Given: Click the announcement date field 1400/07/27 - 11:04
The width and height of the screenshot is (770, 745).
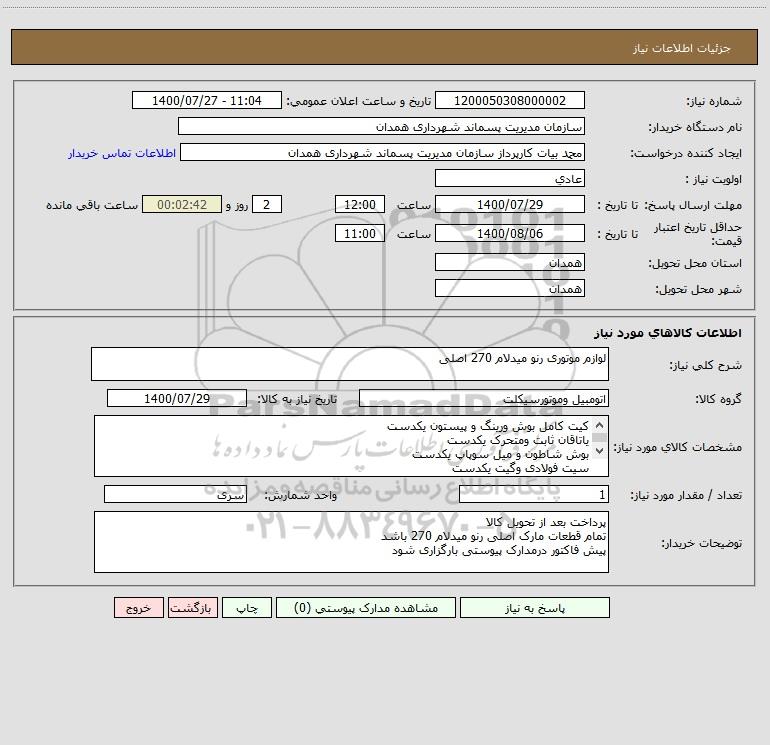Looking at the screenshot, I should (207, 101).
